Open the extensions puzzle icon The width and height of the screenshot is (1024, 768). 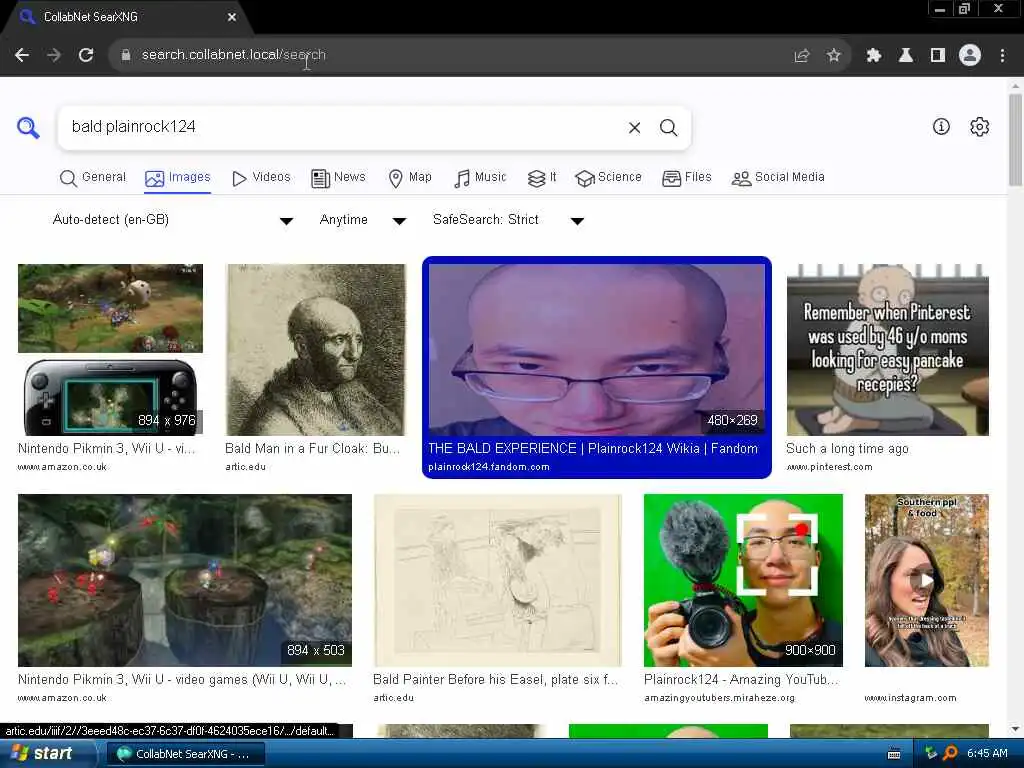[x=873, y=55]
